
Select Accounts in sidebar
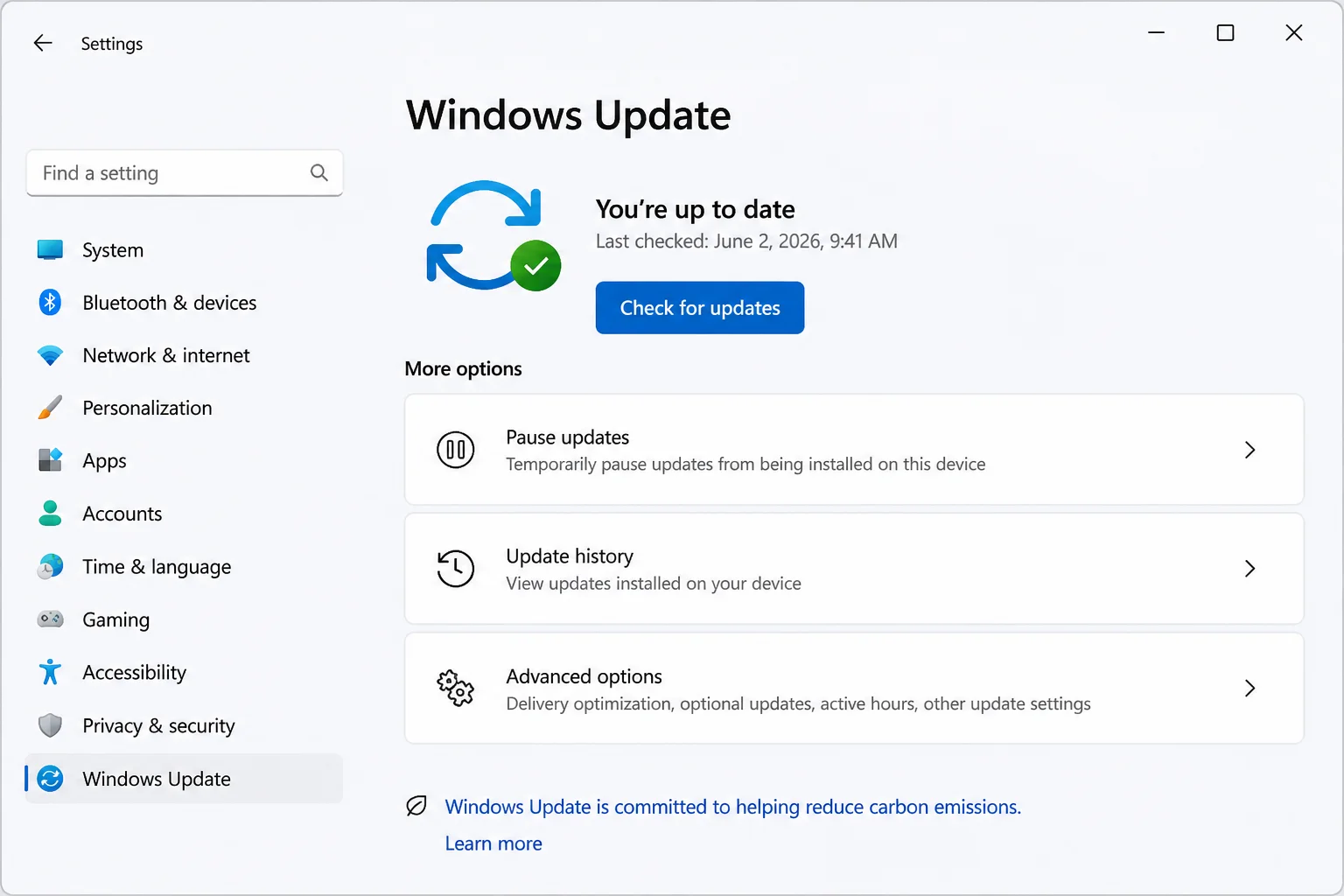(x=185, y=514)
